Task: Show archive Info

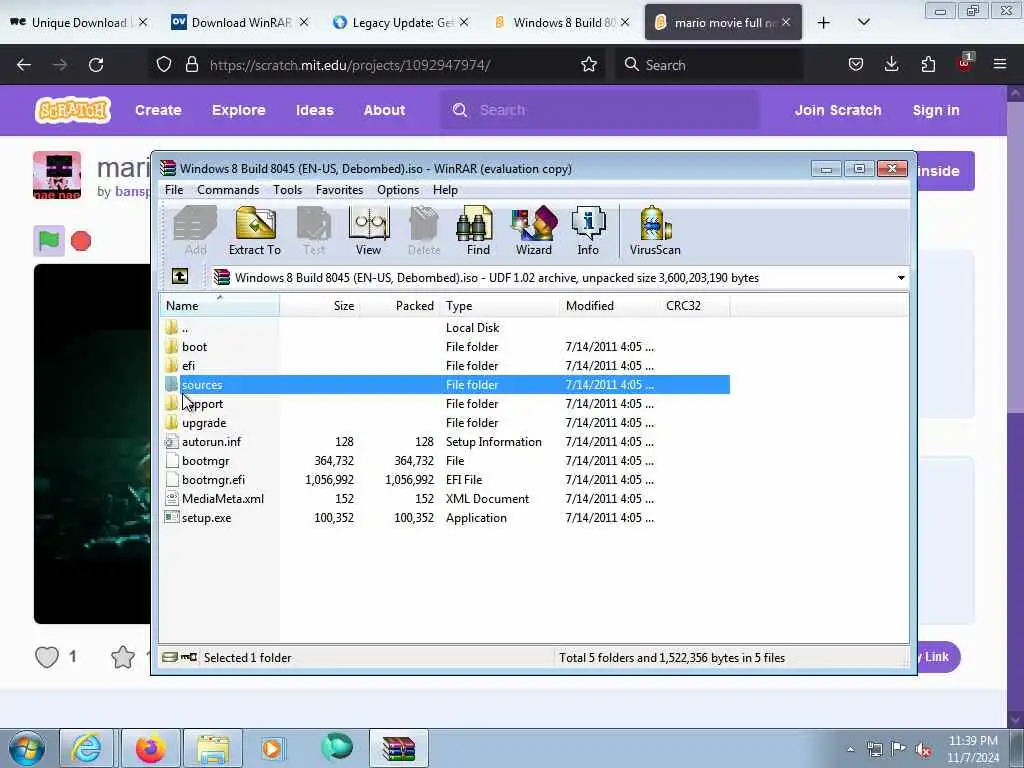Action: 588,231
